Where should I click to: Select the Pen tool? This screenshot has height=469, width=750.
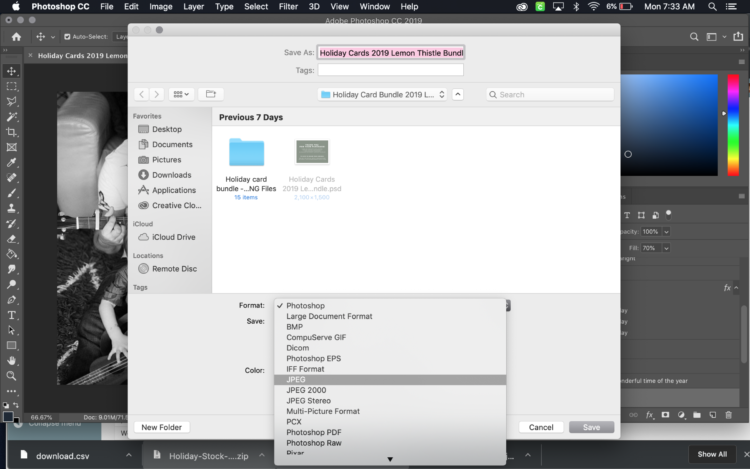[11, 300]
